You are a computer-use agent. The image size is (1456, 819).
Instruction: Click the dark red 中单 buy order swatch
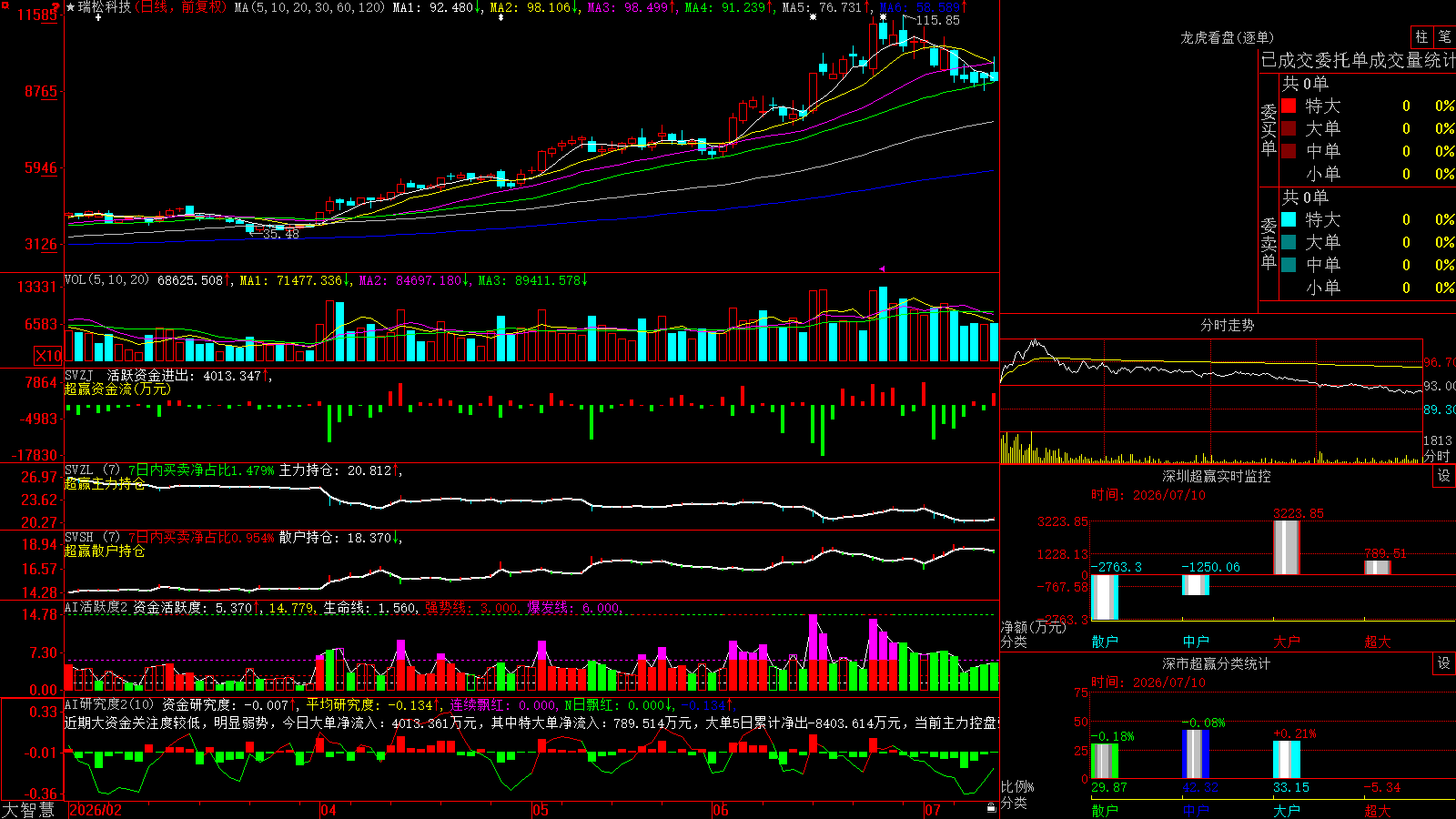click(1289, 151)
